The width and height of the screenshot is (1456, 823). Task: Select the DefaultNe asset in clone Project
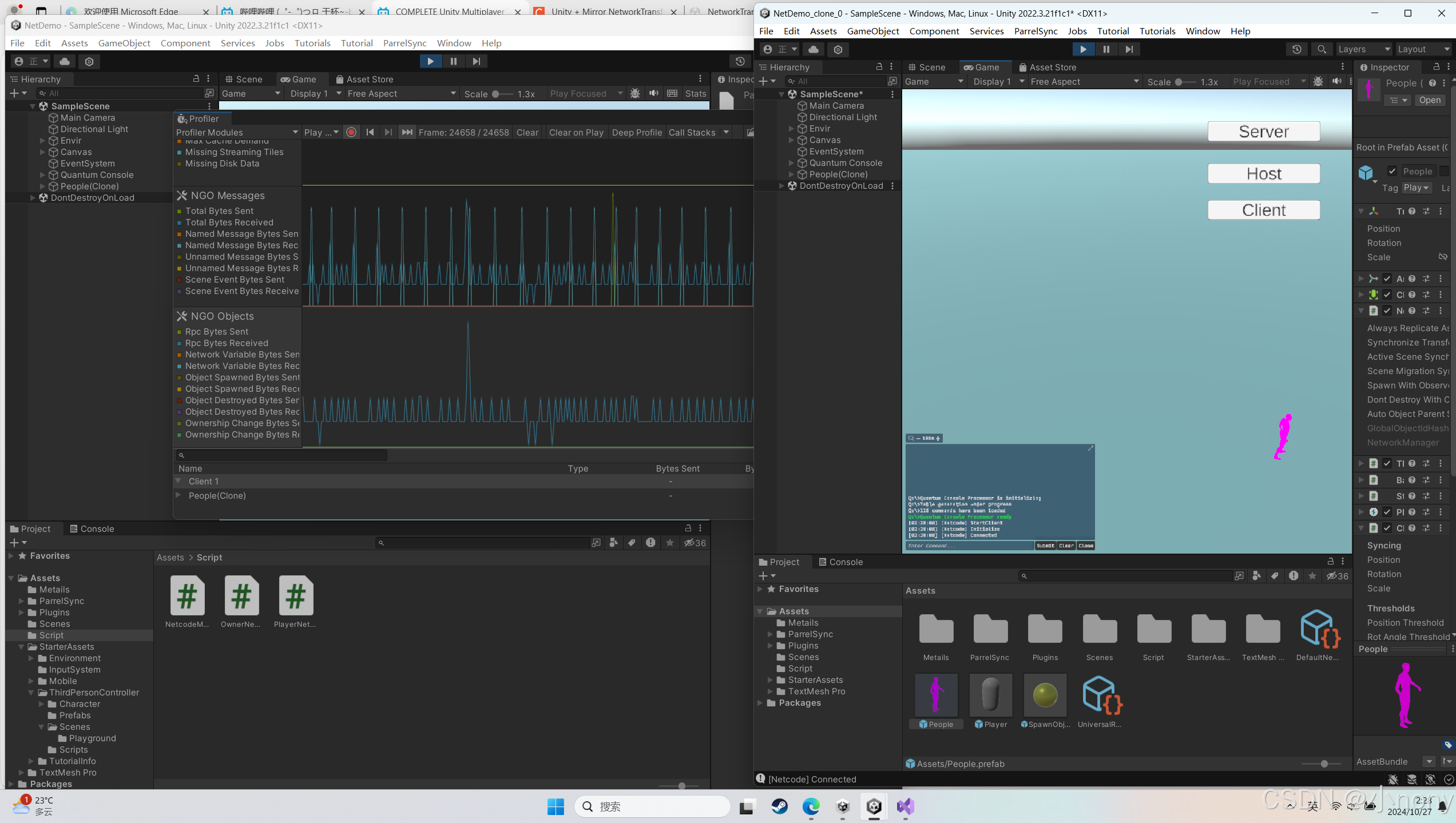coord(1318,635)
